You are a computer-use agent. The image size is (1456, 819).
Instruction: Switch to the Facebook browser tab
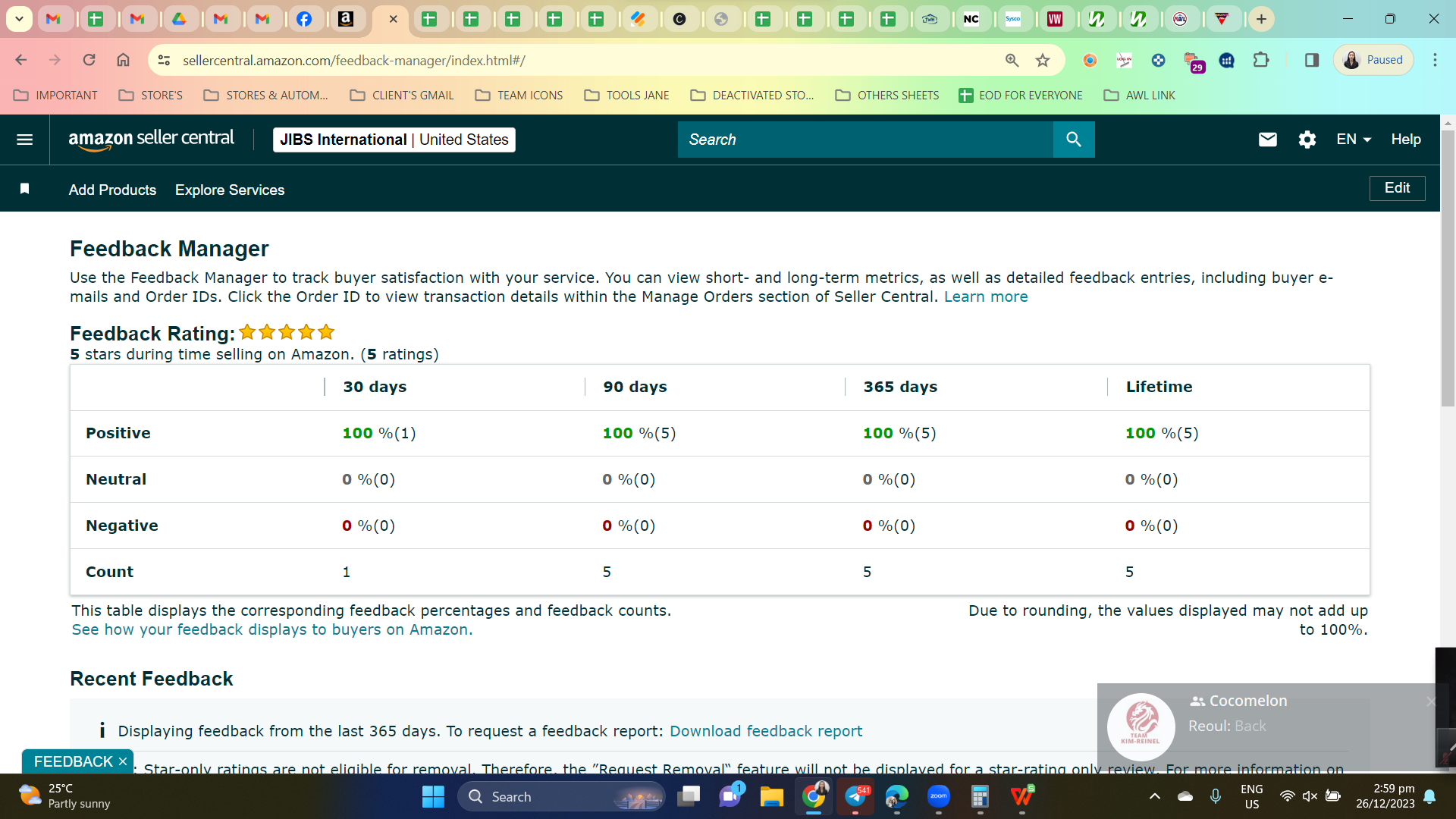click(303, 19)
